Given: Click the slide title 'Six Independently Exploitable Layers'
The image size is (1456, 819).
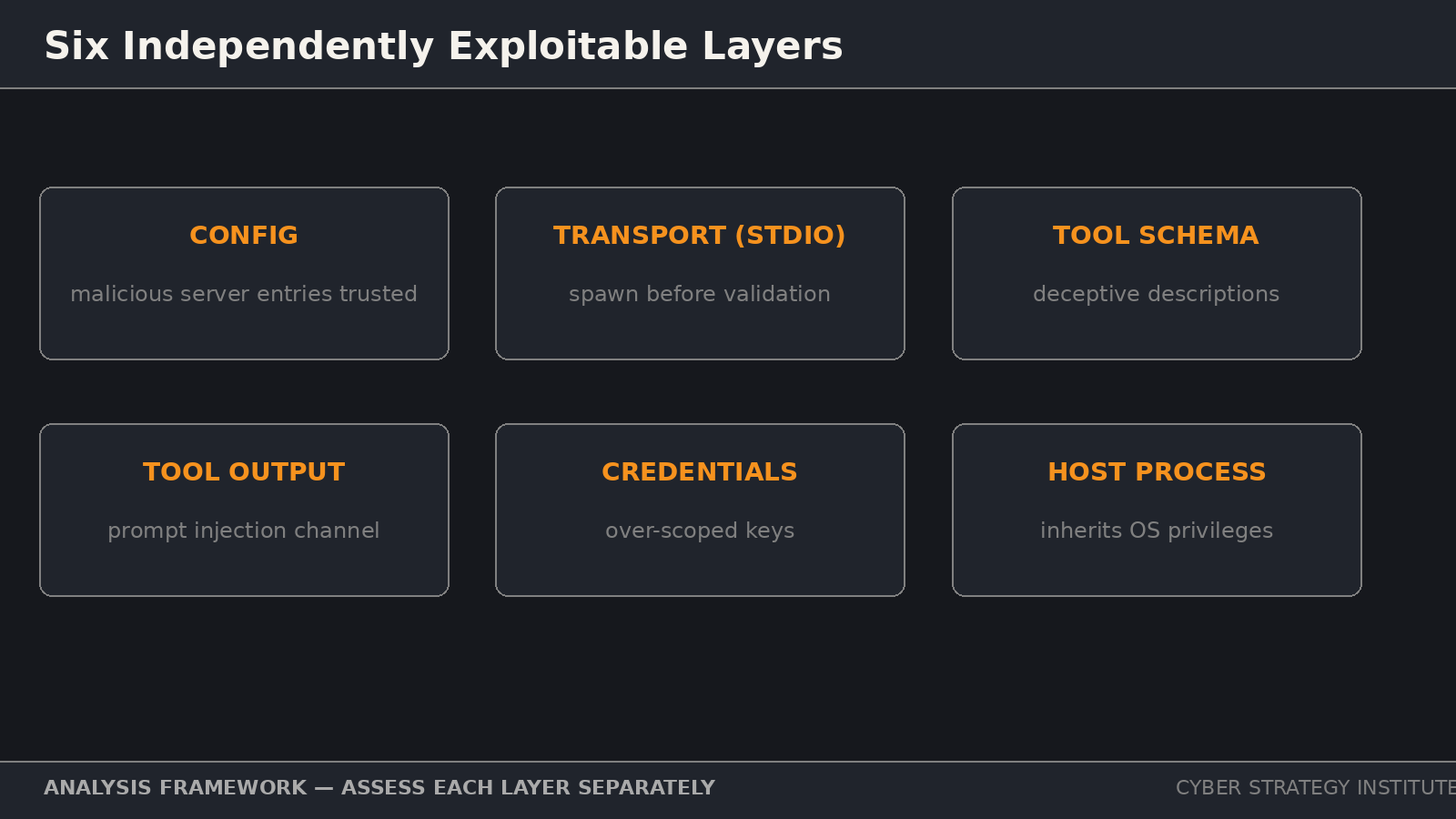Looking at the screenshot, I should pyautogui.click(x=443, y=46).
